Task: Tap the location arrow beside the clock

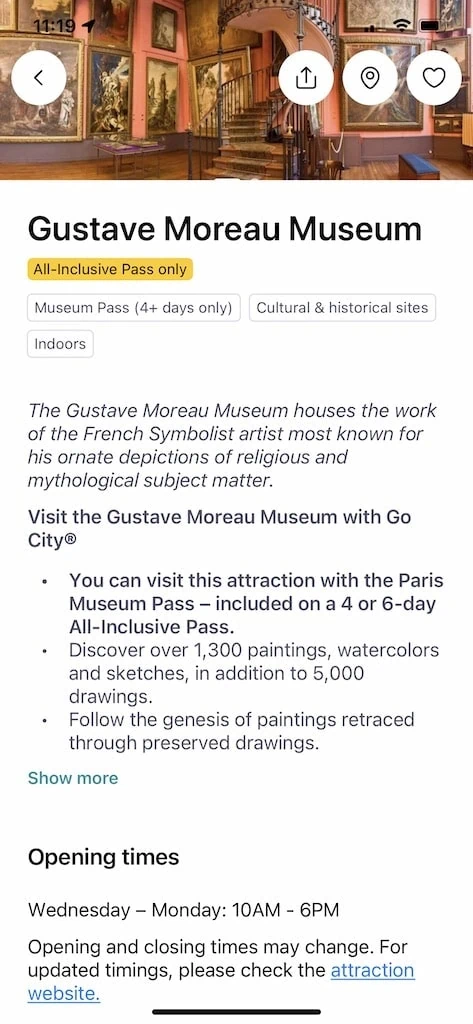Action: 89,25
